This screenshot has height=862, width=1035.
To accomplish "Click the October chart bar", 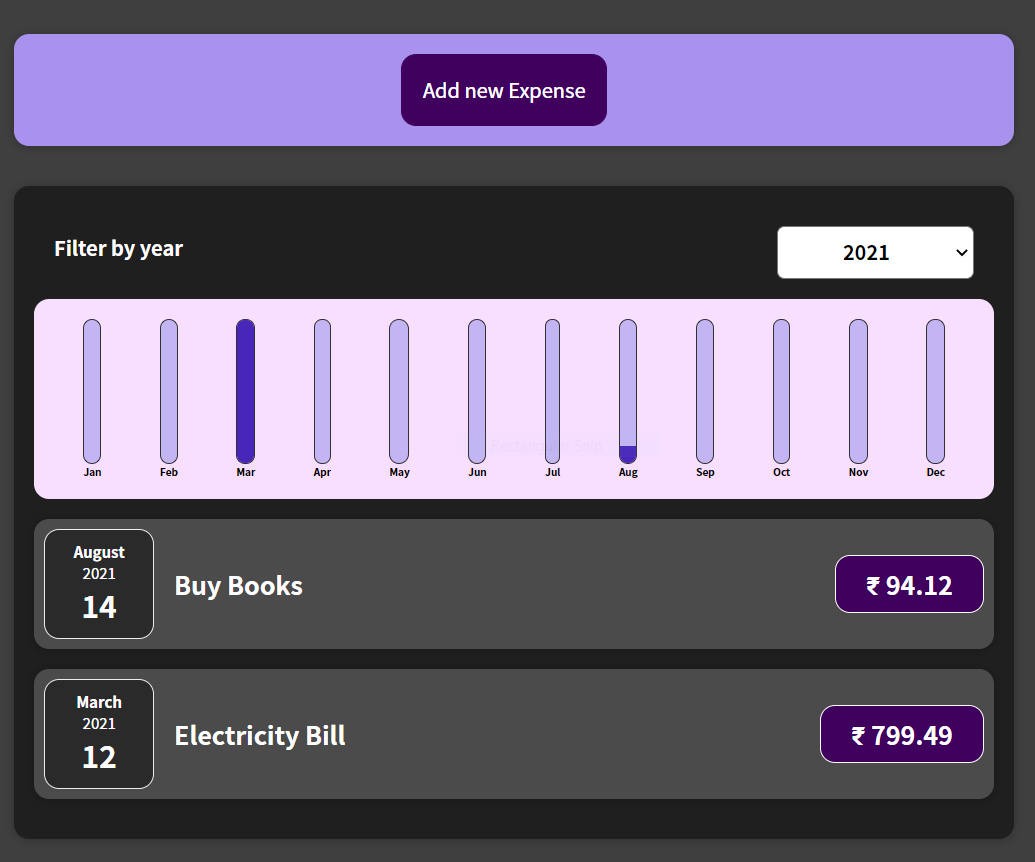I will 781,391.
